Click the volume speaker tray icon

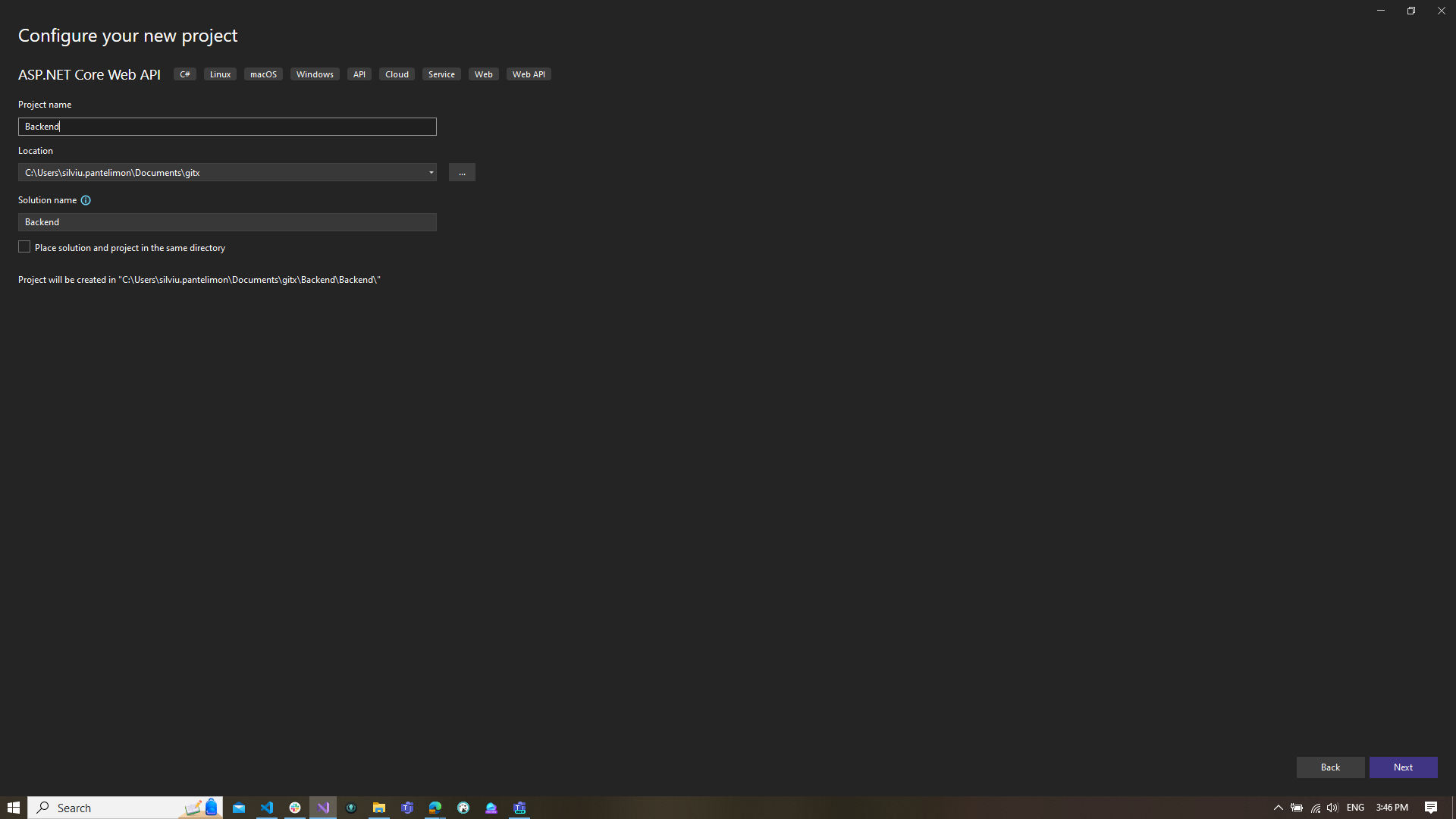[x=1332, y=808]
